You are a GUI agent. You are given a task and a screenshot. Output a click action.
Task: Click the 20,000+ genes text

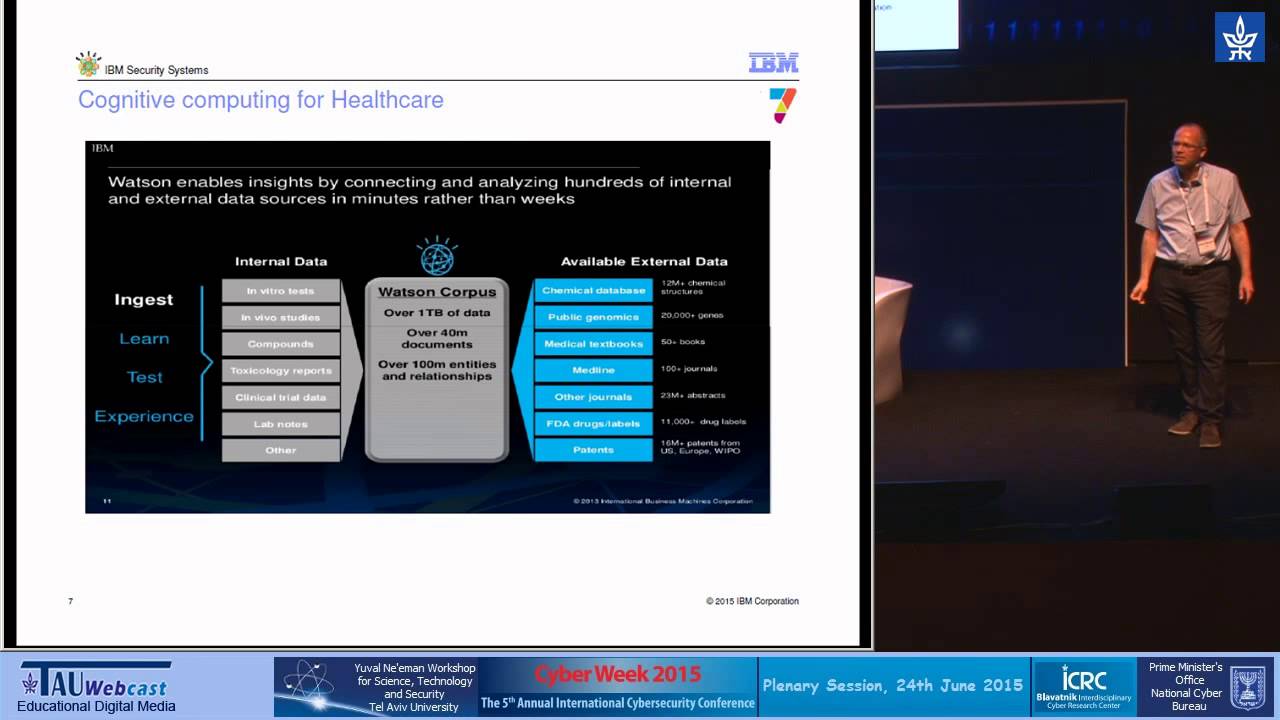[x=692, y=315]
